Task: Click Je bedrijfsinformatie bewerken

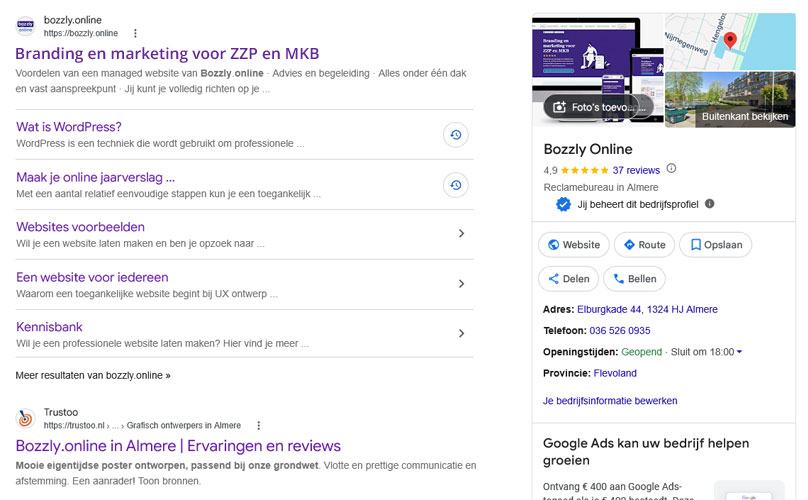Action: (x=610, y=401)
